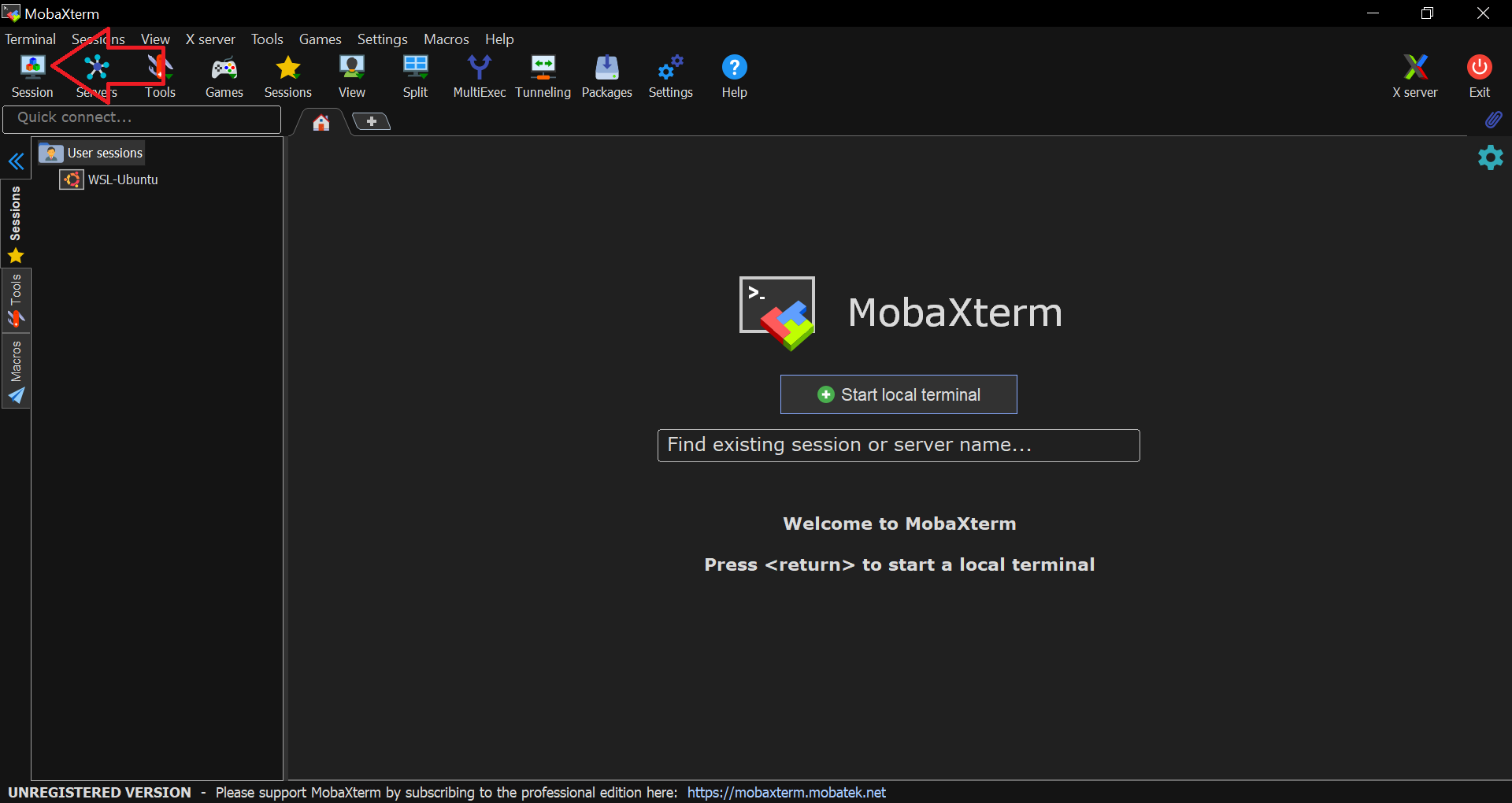Screen dimensions: 1512x803
Task: Open the X server menu
Action: click(210, 39)
